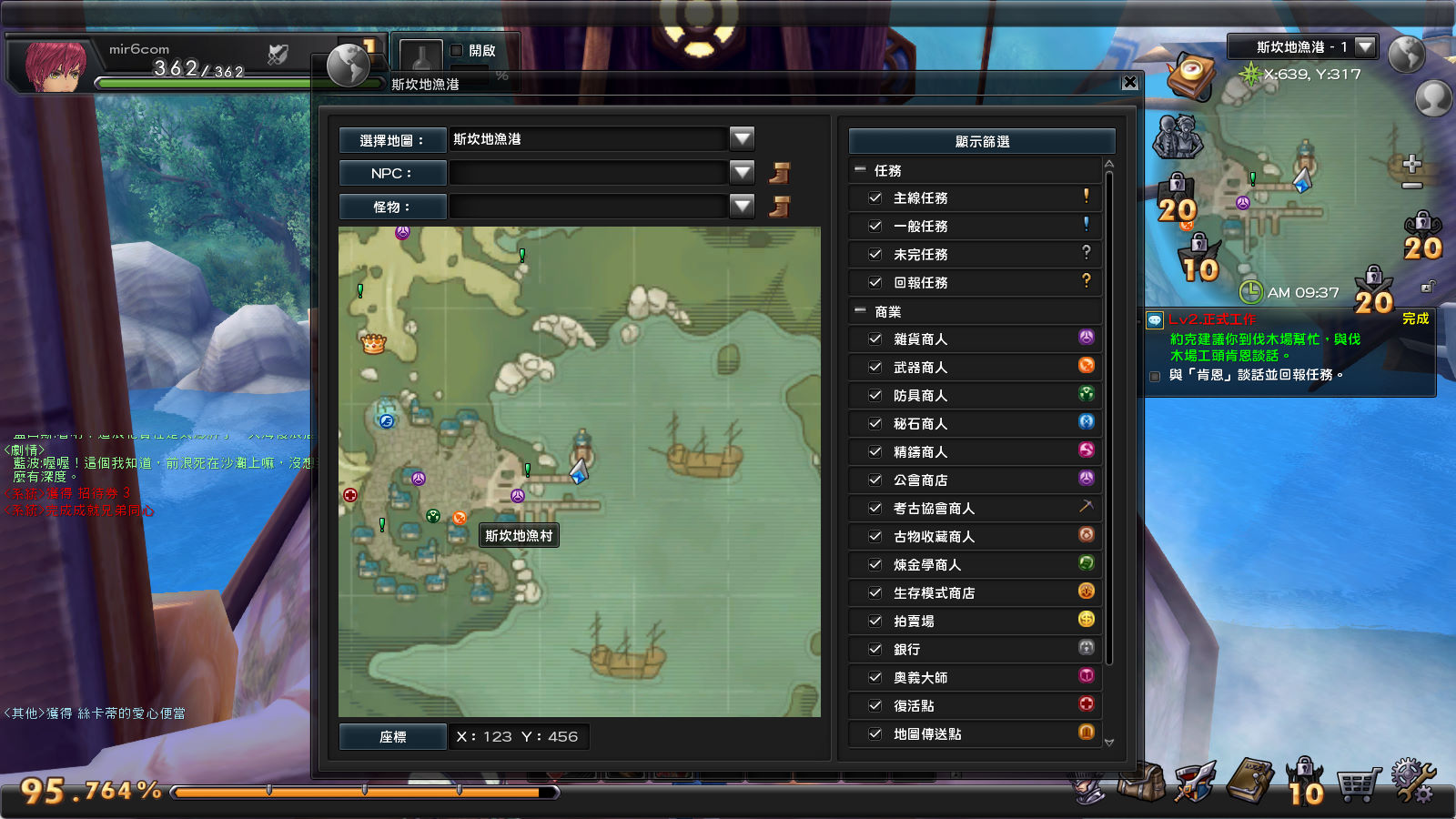This screenshot has height=819, width=1456.
Task: Click the 顯示篩選 header button
Action: coord(982,141)
